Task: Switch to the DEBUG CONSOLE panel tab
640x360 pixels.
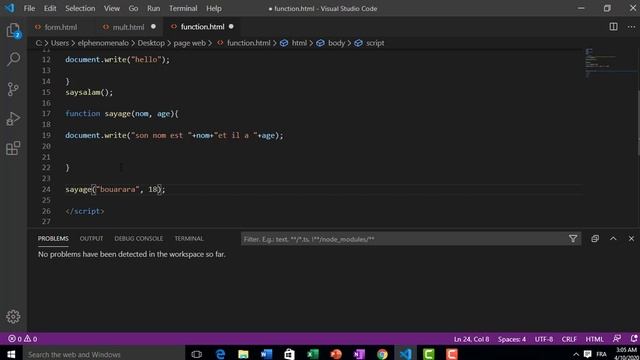Action: (x=138, y=238)
